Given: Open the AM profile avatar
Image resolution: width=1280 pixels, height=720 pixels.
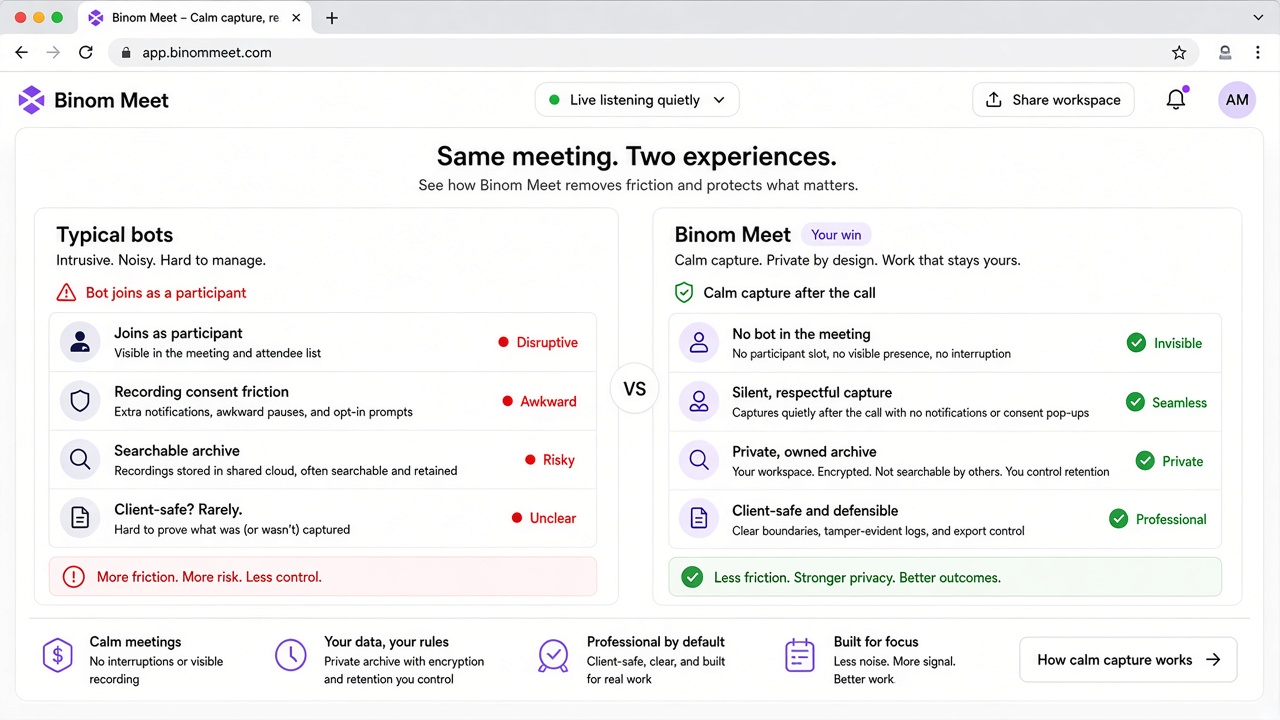Looking at the screenshot, I should point(1237,100).
